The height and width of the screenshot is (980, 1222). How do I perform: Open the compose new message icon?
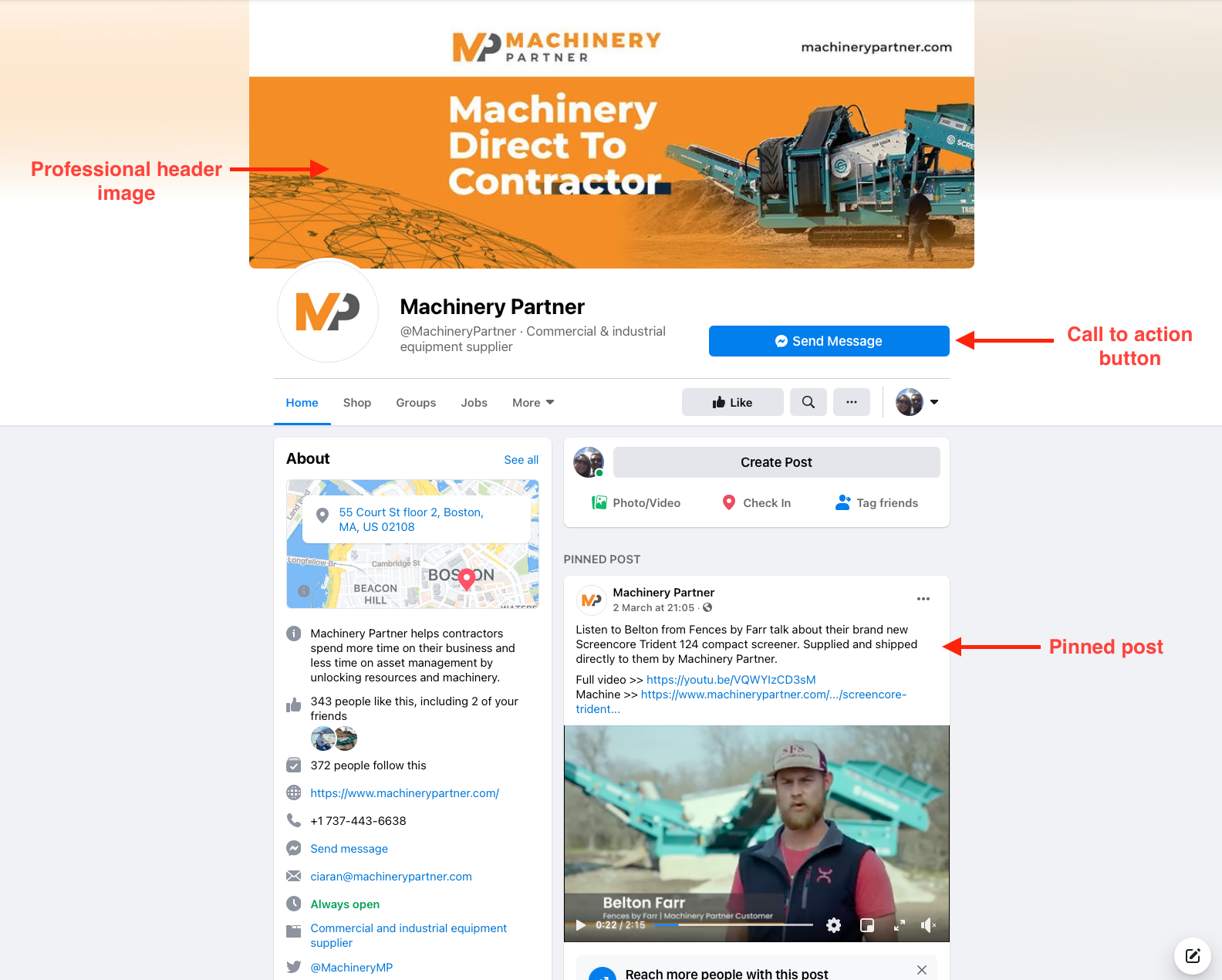pyautogui.click(x=1193, y=956)
